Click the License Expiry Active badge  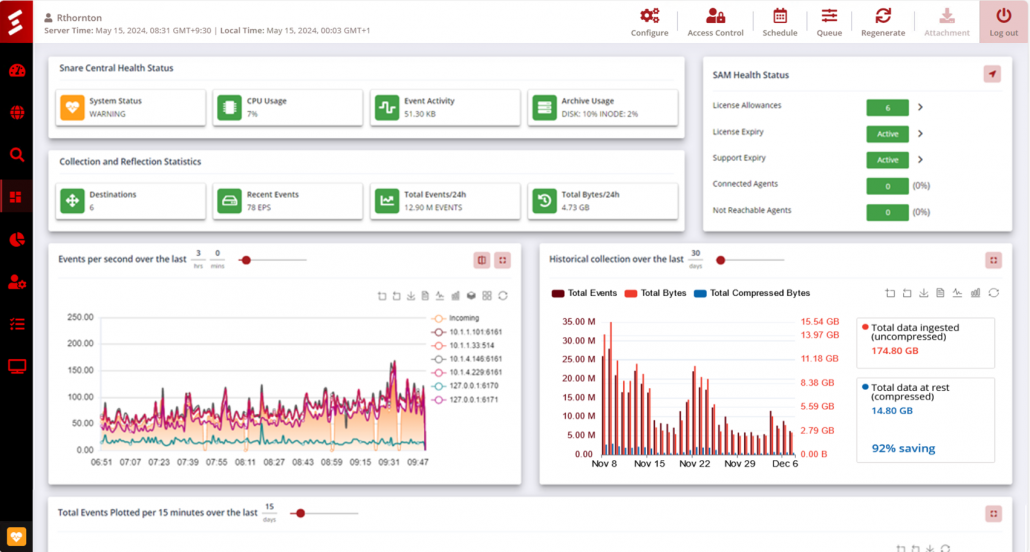pos(887,134)
